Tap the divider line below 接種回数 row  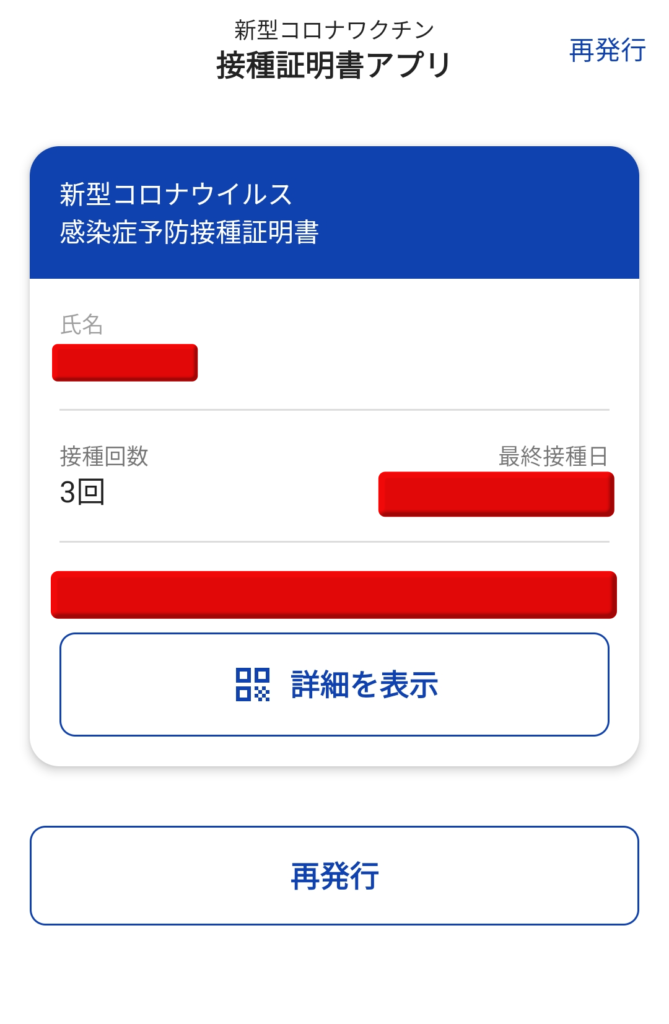(x=334, y=541)
